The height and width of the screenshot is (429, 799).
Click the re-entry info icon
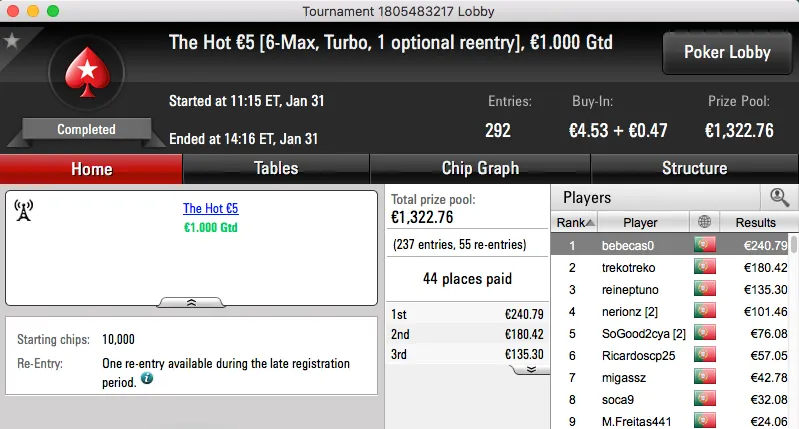pyautogui.click(x=147, y=379)
